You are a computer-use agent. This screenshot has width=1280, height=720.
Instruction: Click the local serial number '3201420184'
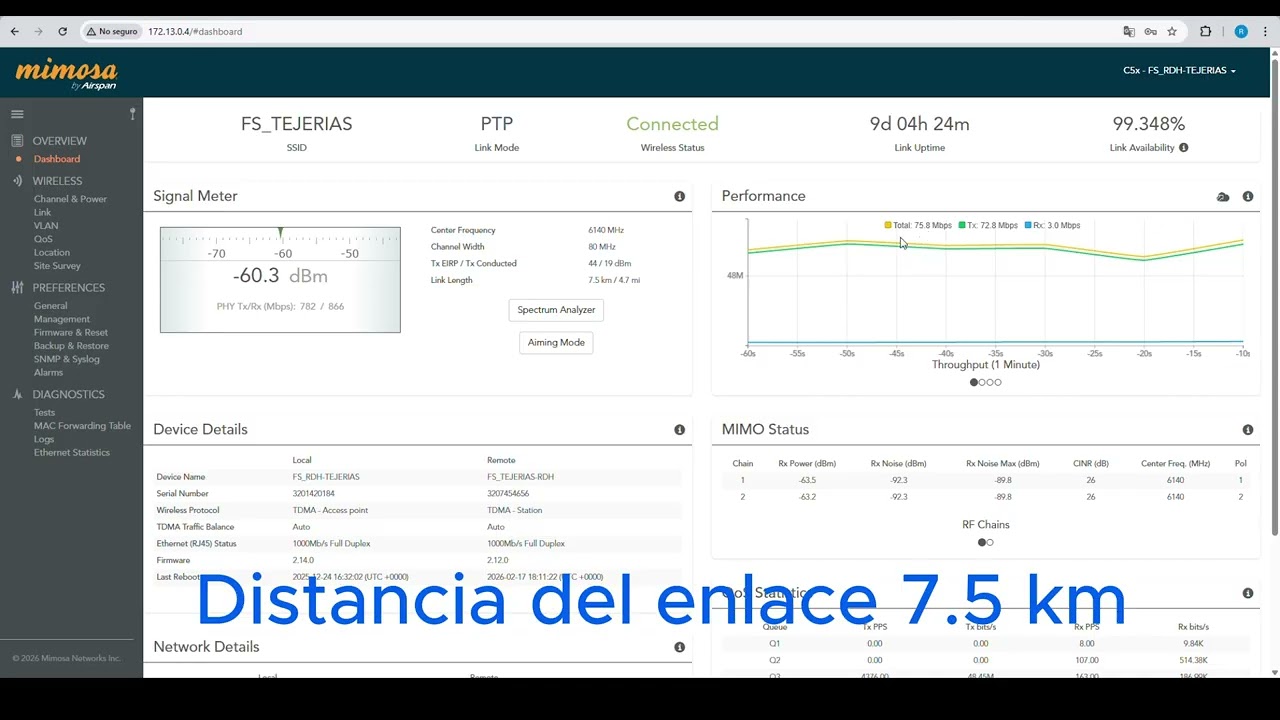[313, 493]
